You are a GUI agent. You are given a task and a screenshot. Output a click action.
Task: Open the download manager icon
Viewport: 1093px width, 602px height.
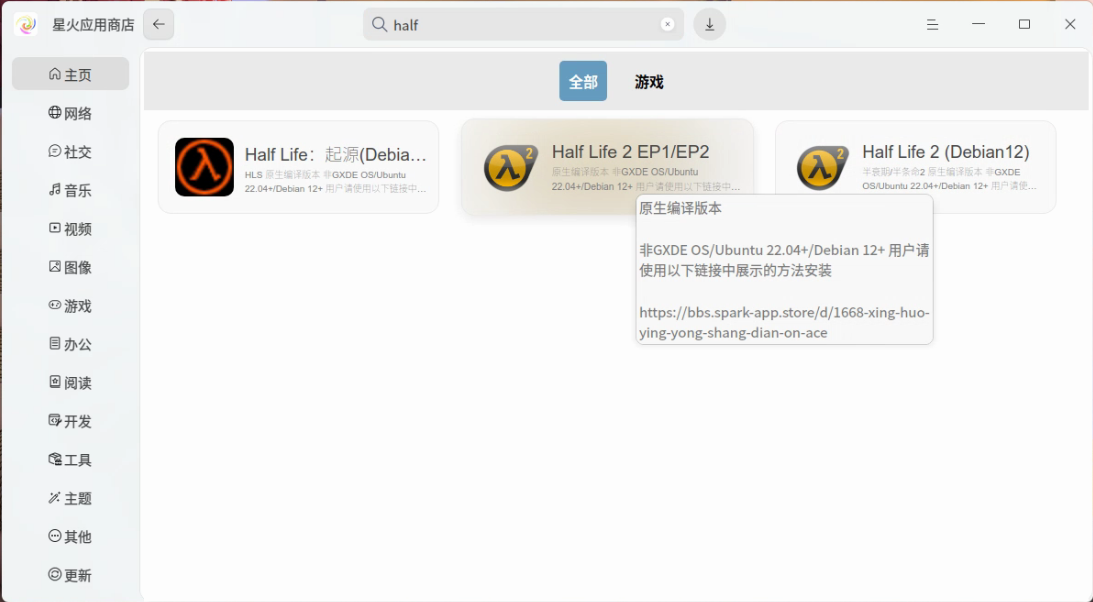pyautogui.click(x=710, y=24)
